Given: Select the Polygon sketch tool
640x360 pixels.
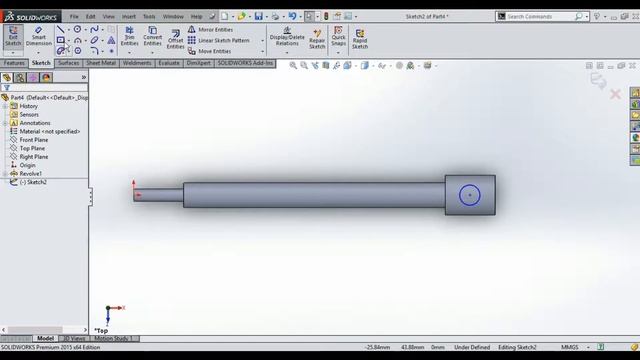Looking at the screenshot, I should pyautogui.click(x=77, y=51).
